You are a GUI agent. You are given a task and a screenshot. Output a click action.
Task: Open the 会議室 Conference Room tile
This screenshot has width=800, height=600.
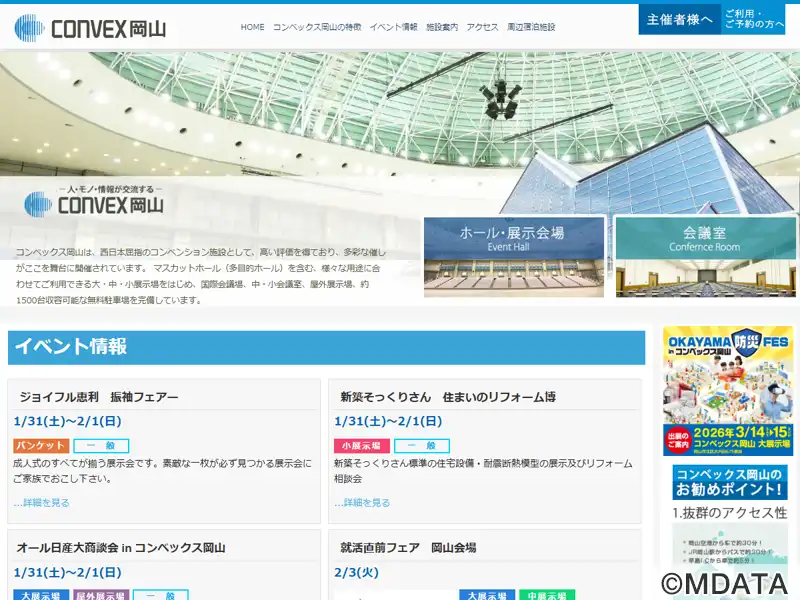click(706, 257)
